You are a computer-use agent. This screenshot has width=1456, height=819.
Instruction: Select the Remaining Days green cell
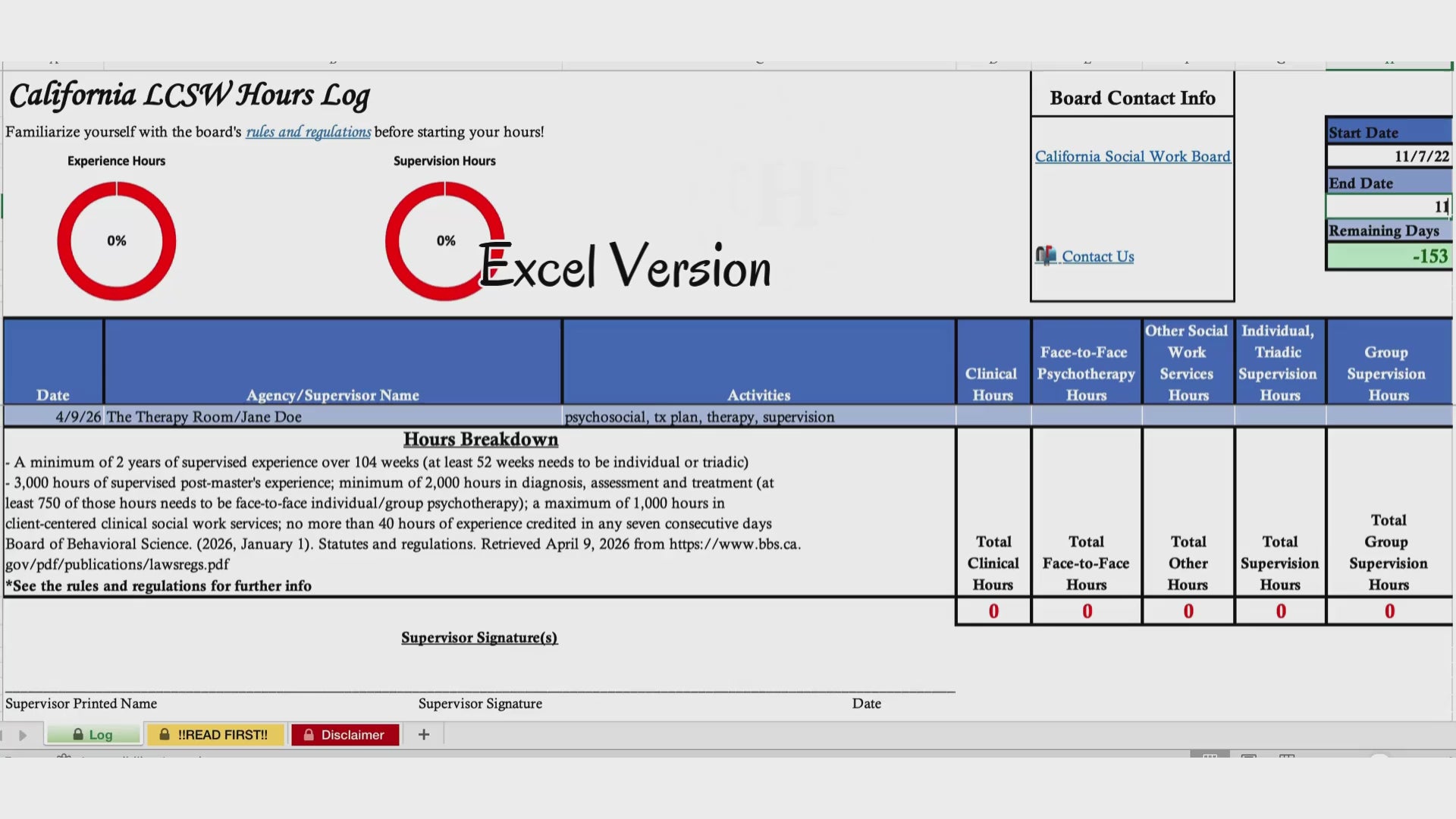[x=1389, y=256]
